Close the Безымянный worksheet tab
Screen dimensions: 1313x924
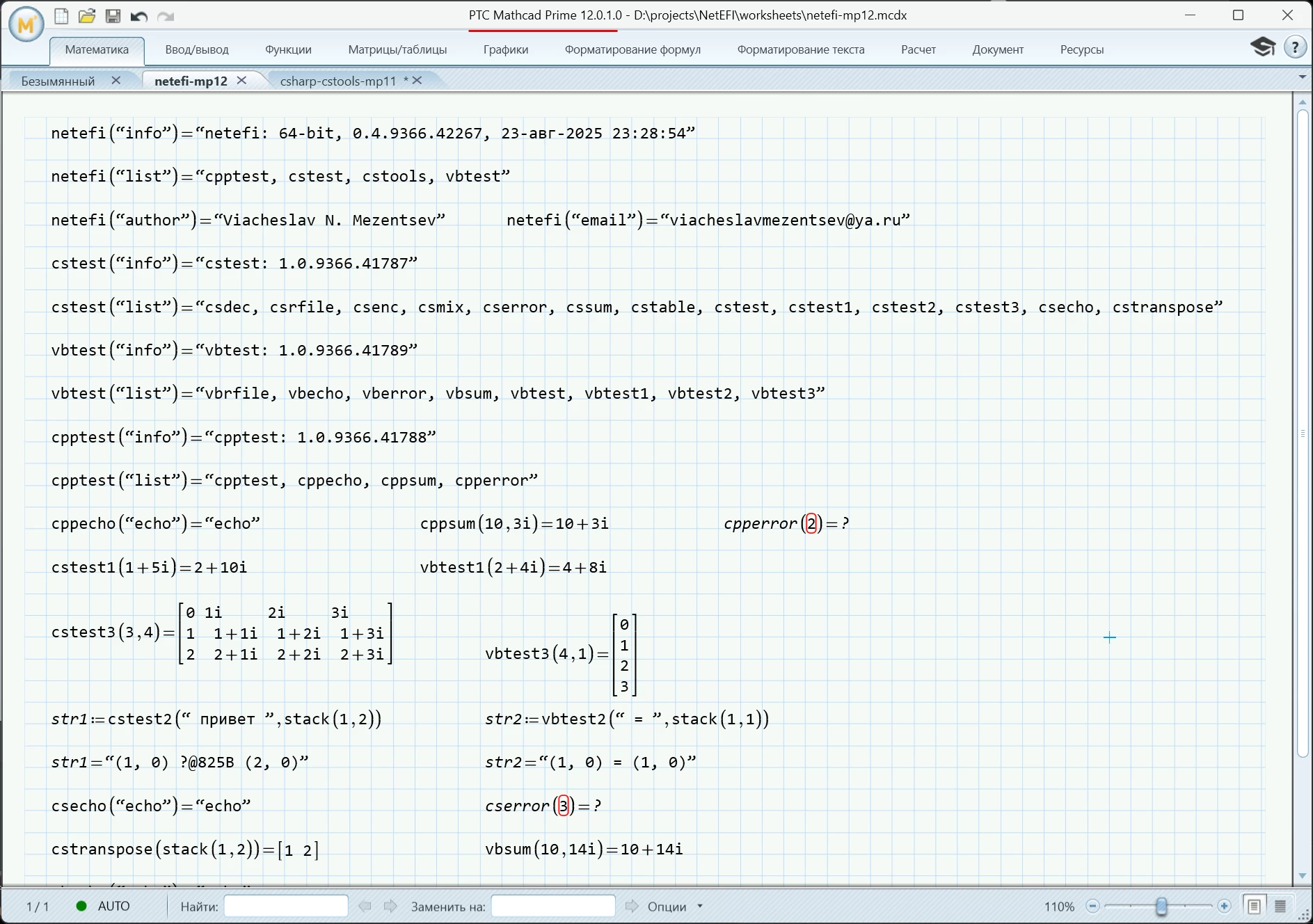(116, 80)
